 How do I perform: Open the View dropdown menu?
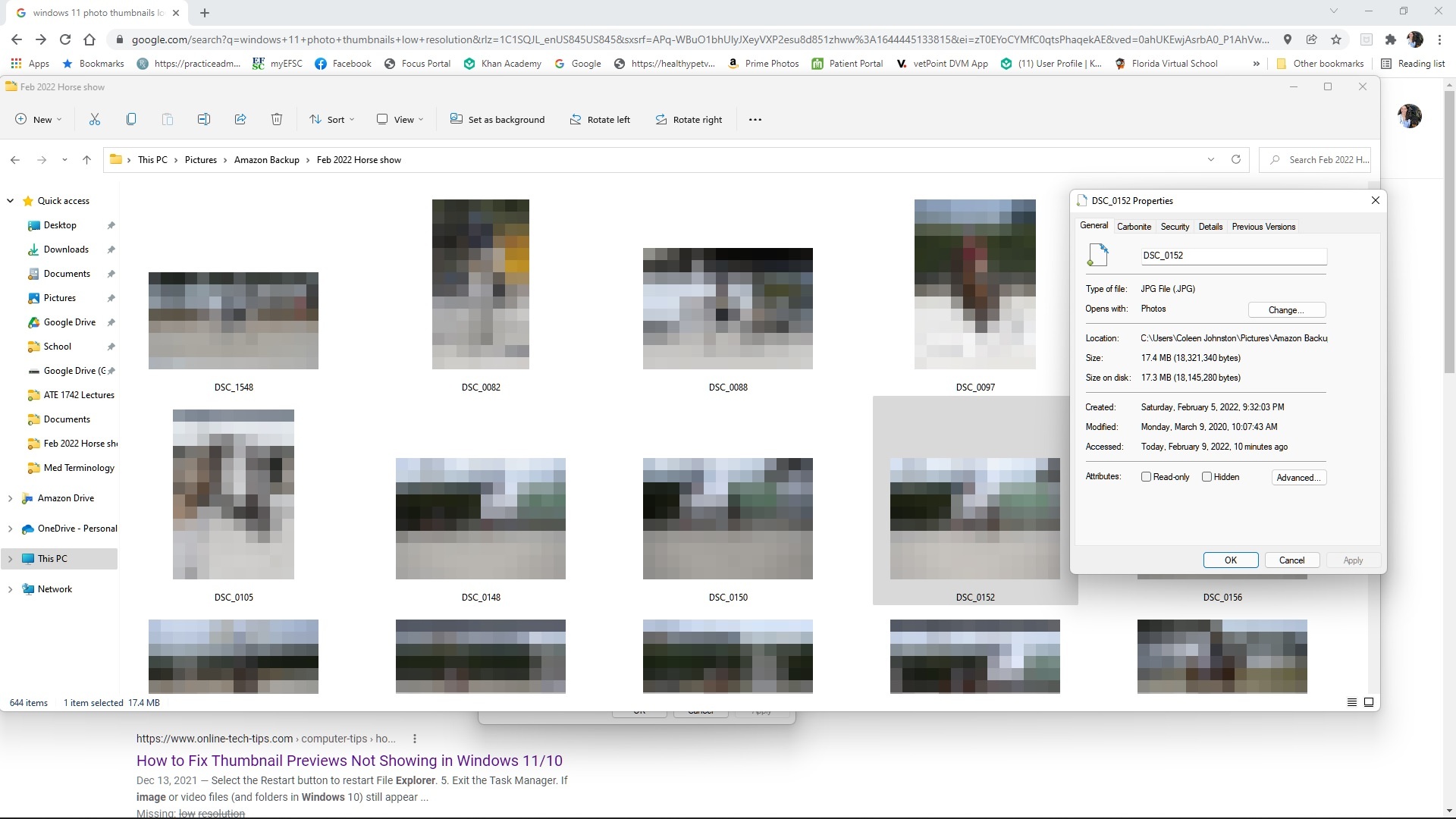click(400, 119)
